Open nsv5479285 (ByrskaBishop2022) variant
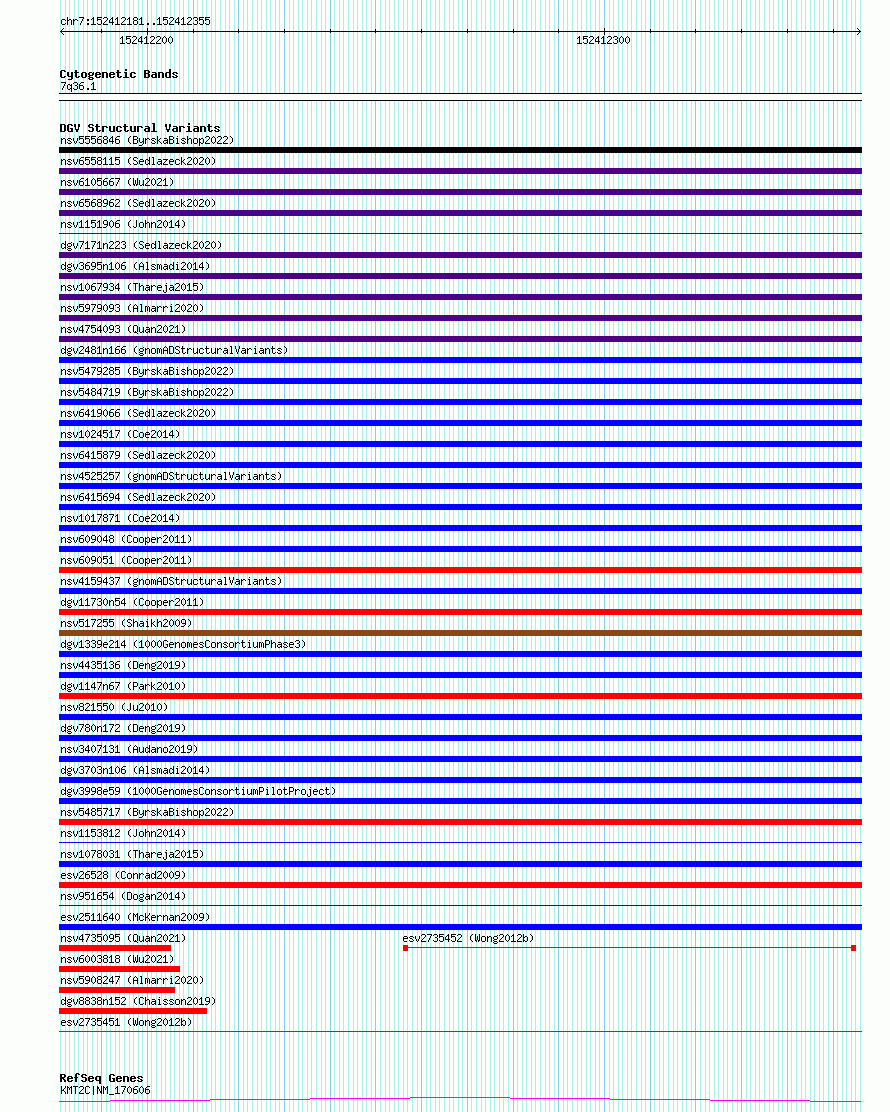890x1112 pixels. tap(147, 371)
